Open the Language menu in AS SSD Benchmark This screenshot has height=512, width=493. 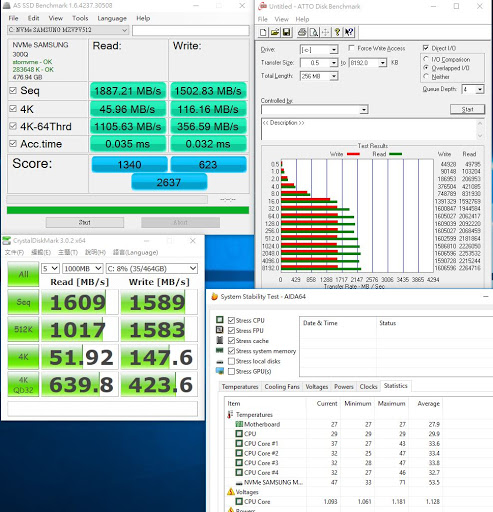coord(112,18)
